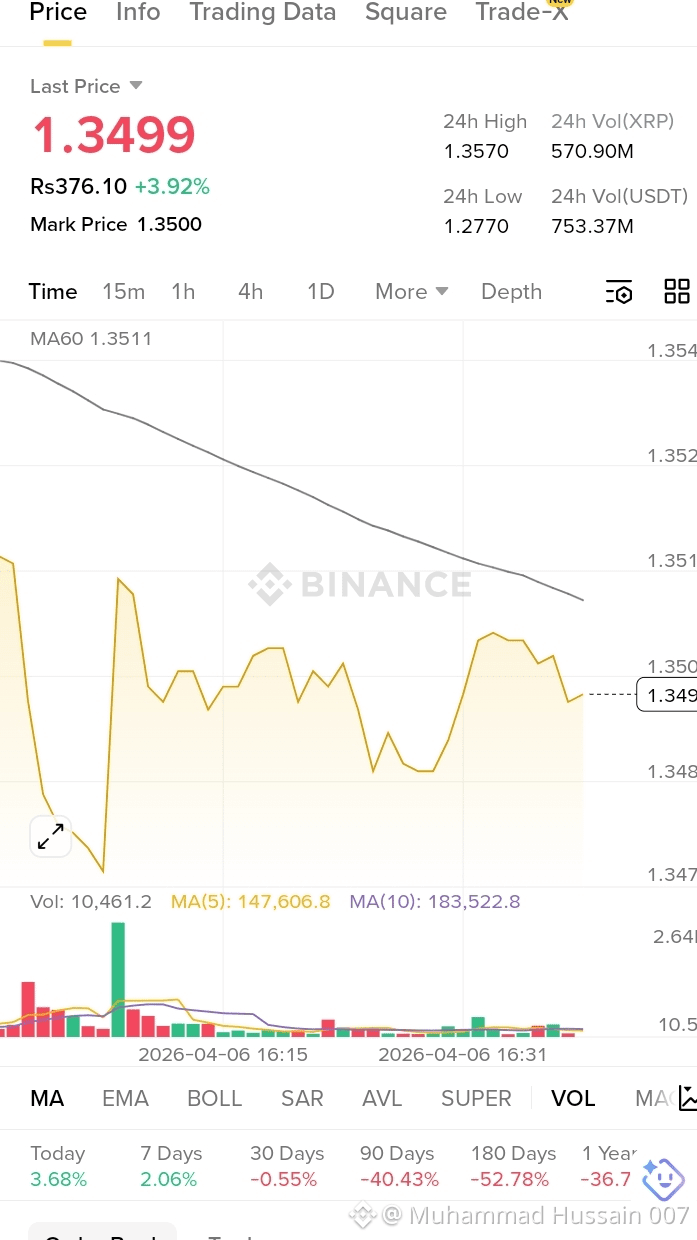Tap the floating assistant robot icon
This screenshot has width=697, height=1240.
click(x=663, y=1179)
